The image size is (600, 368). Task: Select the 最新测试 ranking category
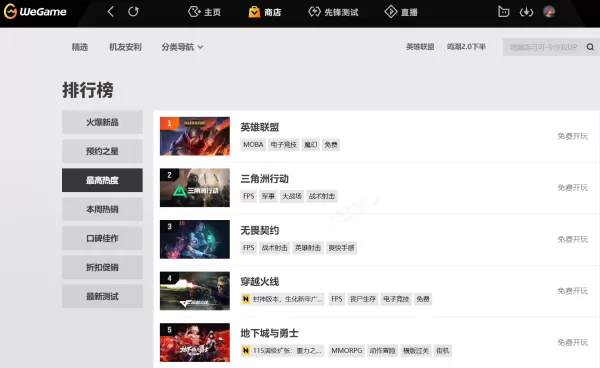click(x=102, y=296)
